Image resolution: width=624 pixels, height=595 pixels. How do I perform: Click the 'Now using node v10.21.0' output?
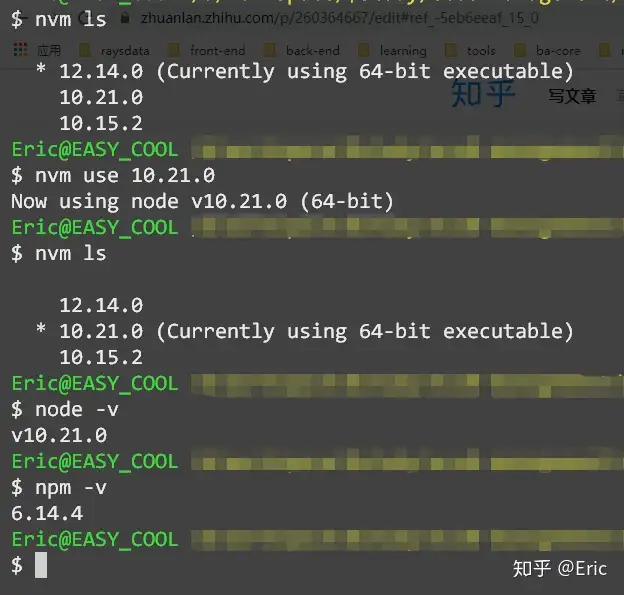click(x=202, y=201)
